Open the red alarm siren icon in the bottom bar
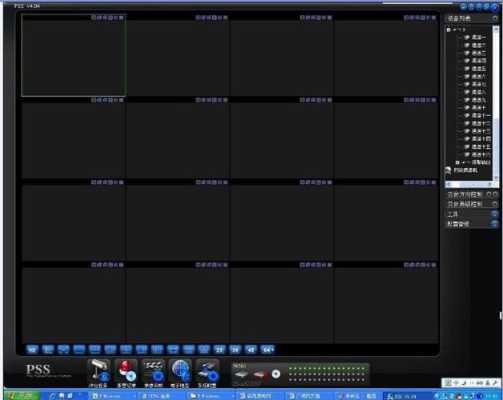The width and height of the screenshot is (503, 400). (126, 373)
